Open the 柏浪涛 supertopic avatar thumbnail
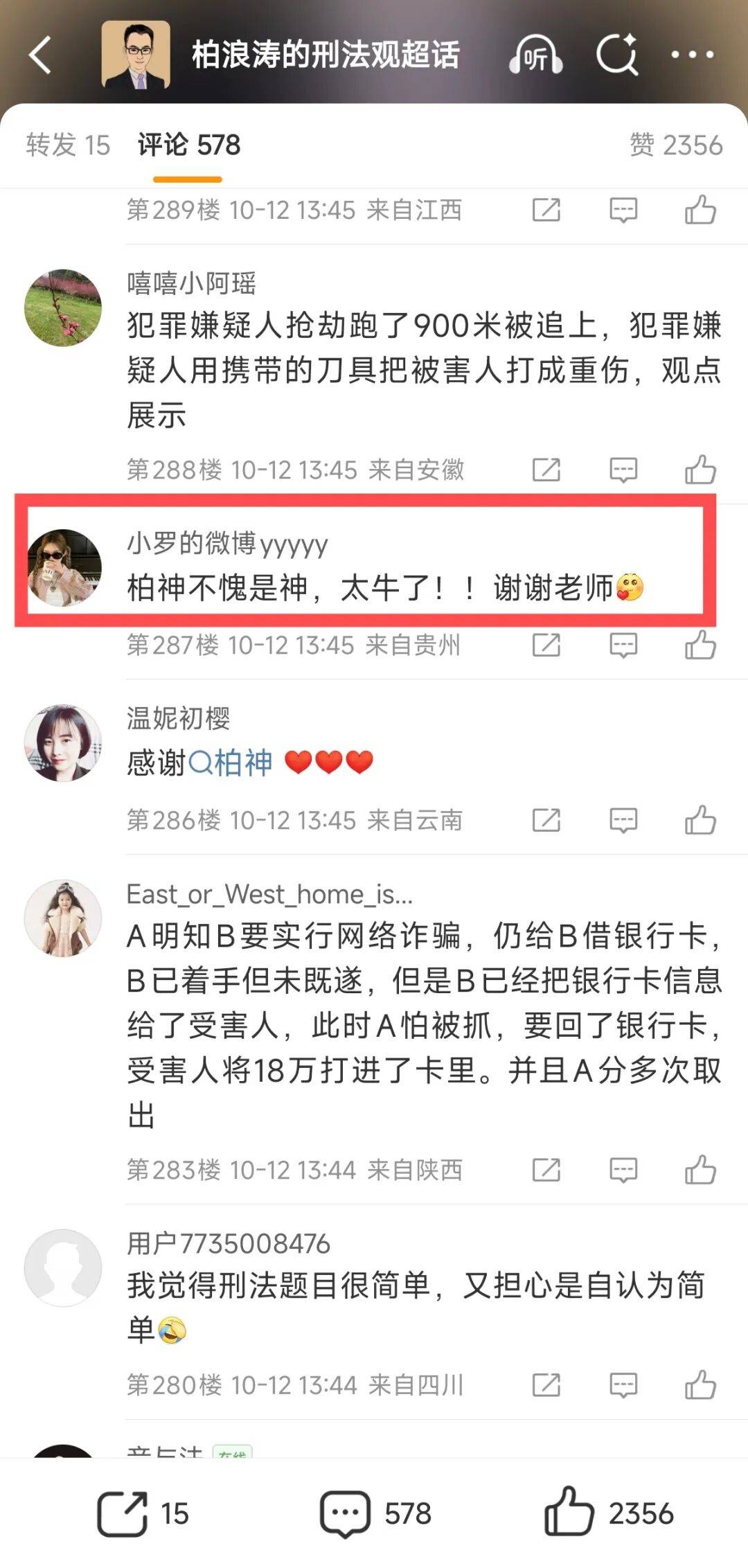This screenshot has height=1568, width=748. point(136,55)
